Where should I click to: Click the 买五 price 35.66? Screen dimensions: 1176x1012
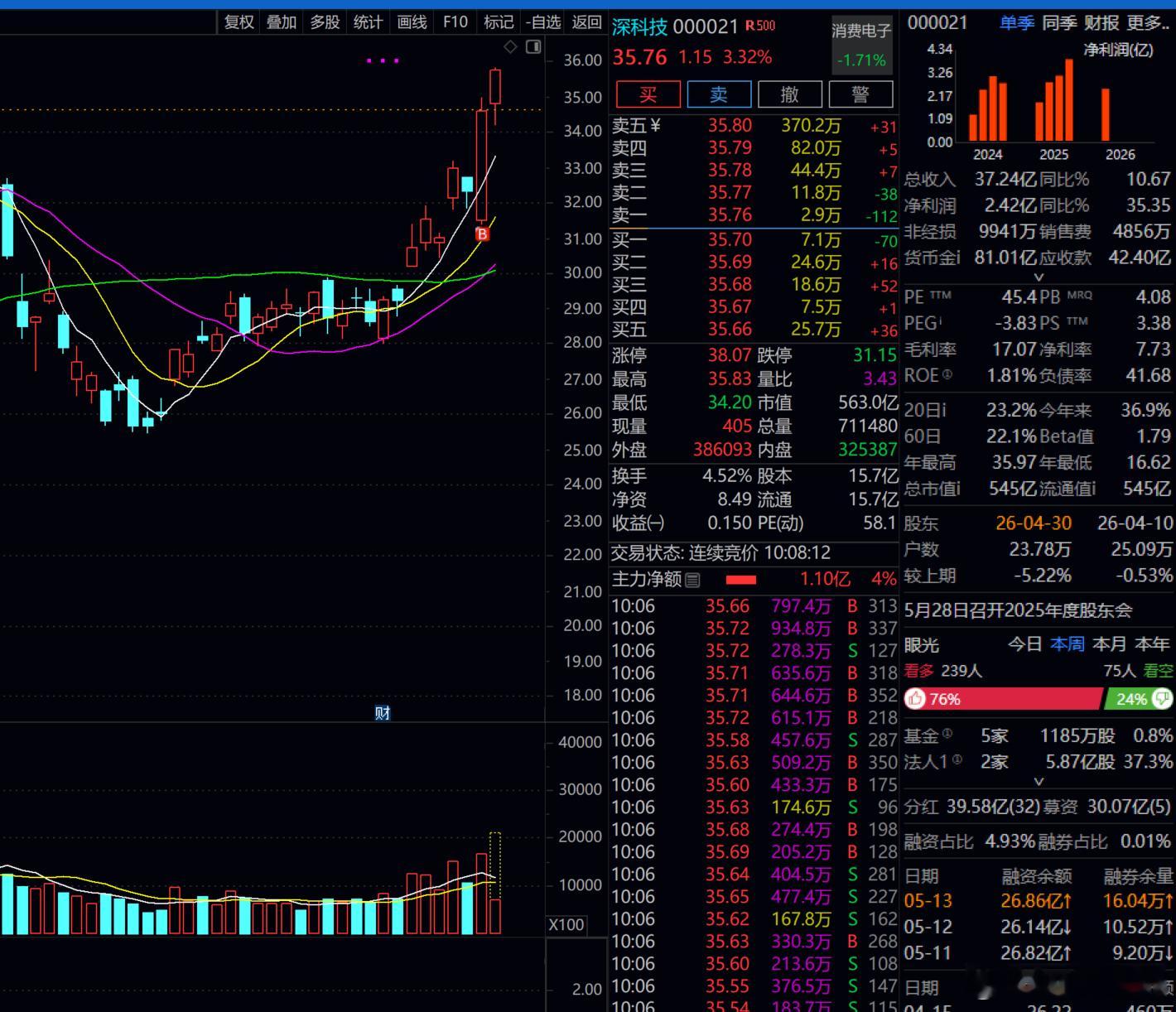point(730,330)
